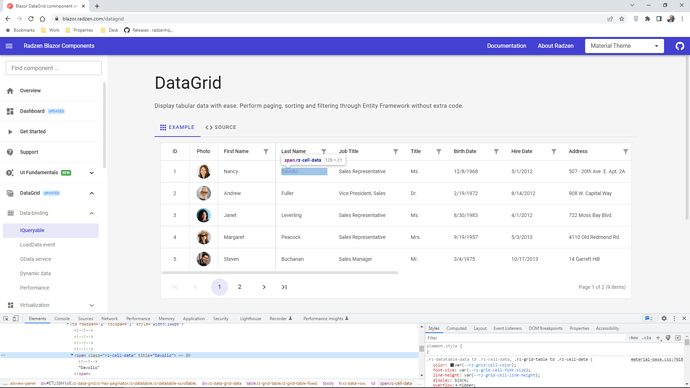
Task: Open a new browser tab
Action: pyautogui.click(x=97, y=6)
